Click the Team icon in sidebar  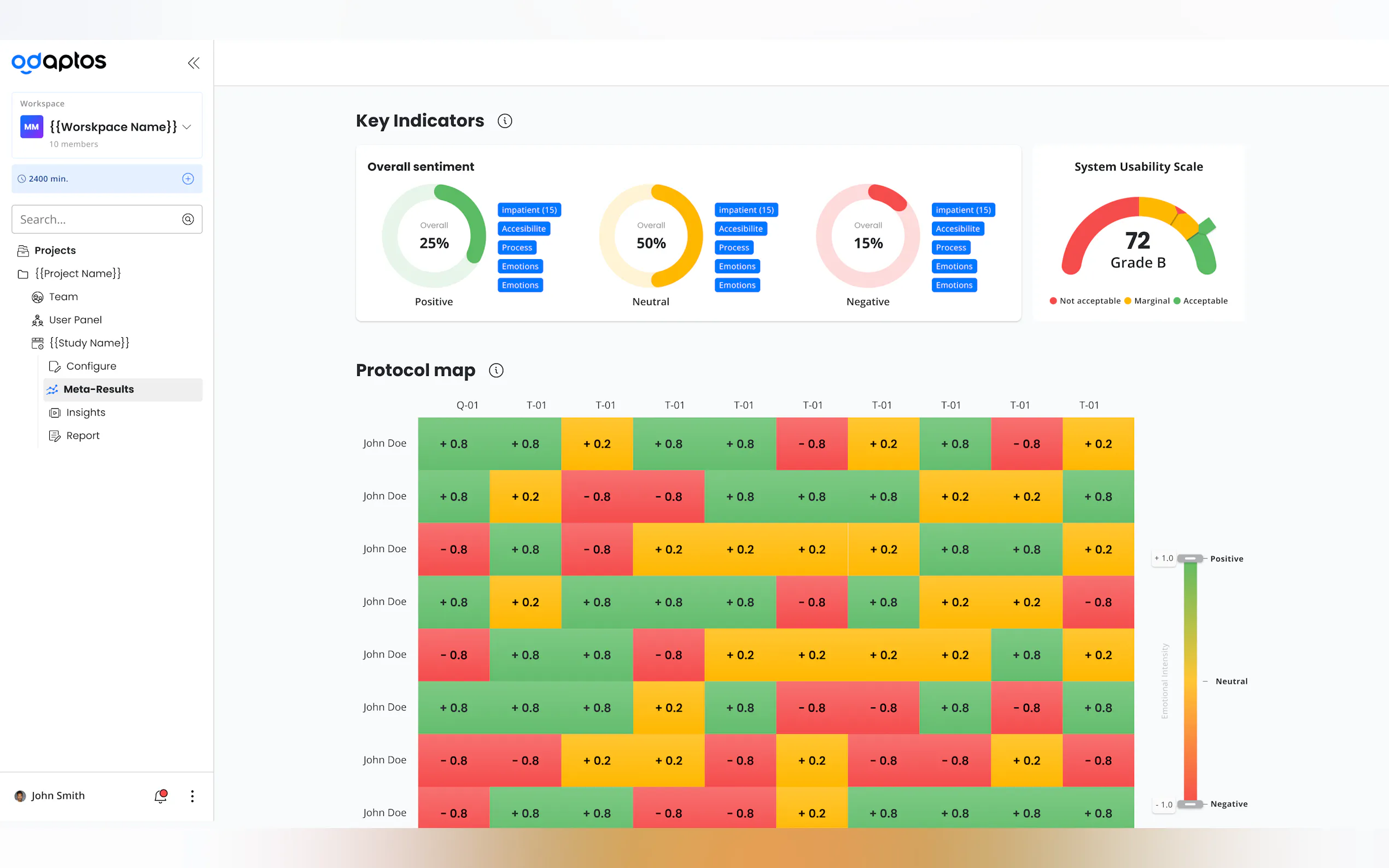[x=37, y=297]
